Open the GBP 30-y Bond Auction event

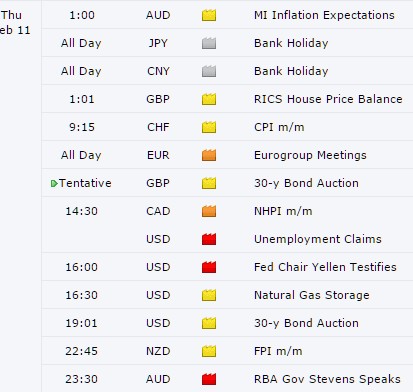[306, 183]
